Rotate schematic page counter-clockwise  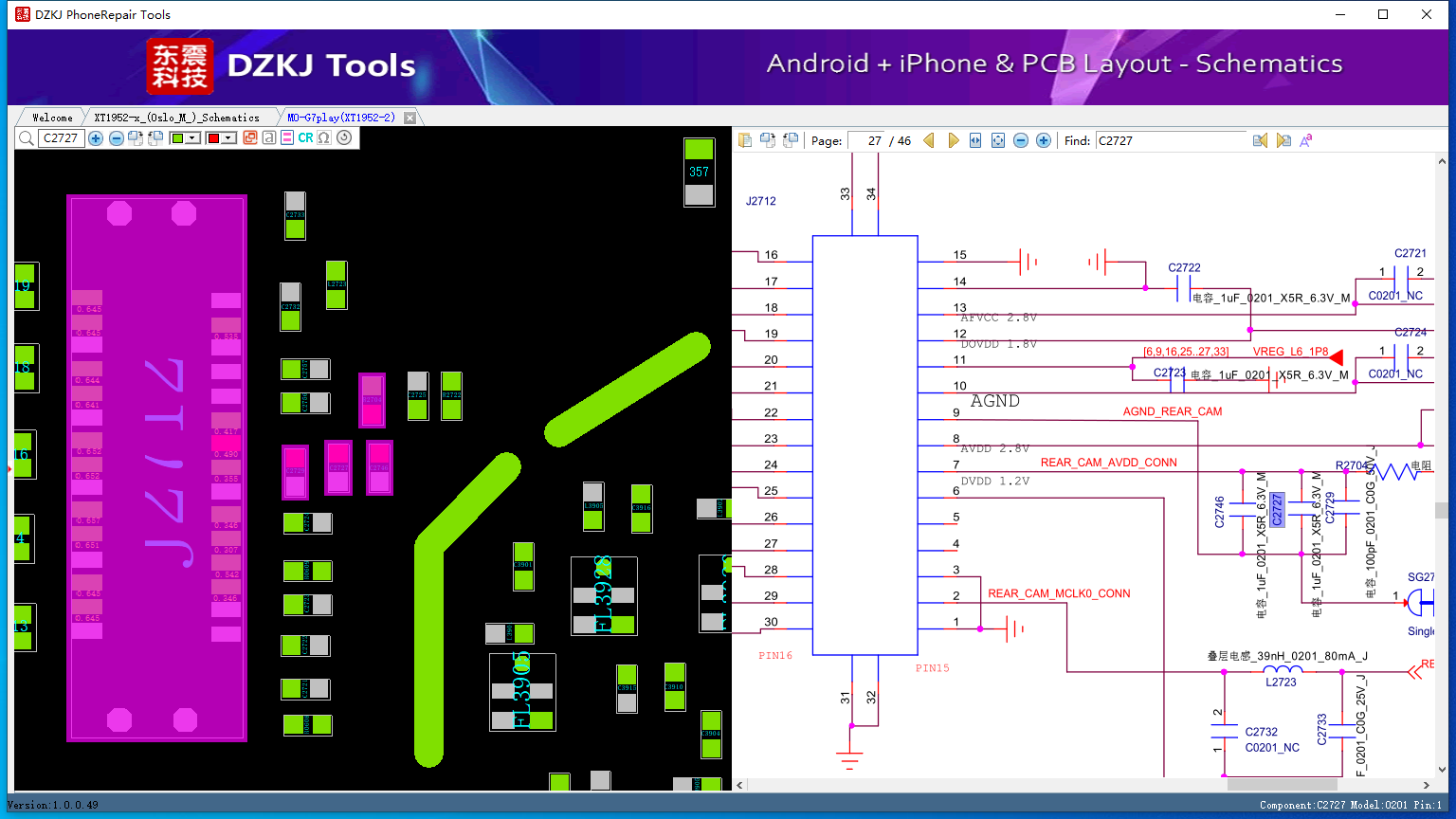tap(791, 140)
